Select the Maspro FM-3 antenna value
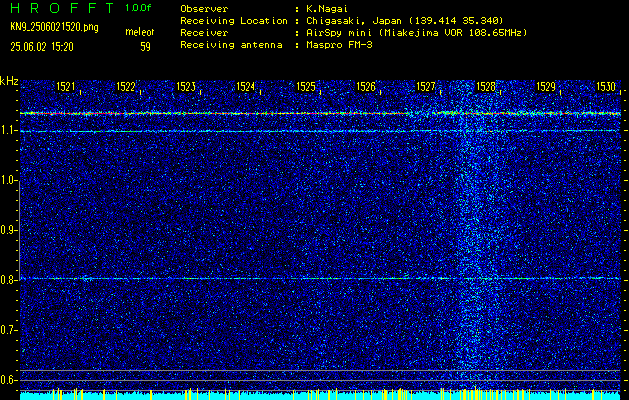Viewport: 629px width, 400px height. click(x=339, y=45)
